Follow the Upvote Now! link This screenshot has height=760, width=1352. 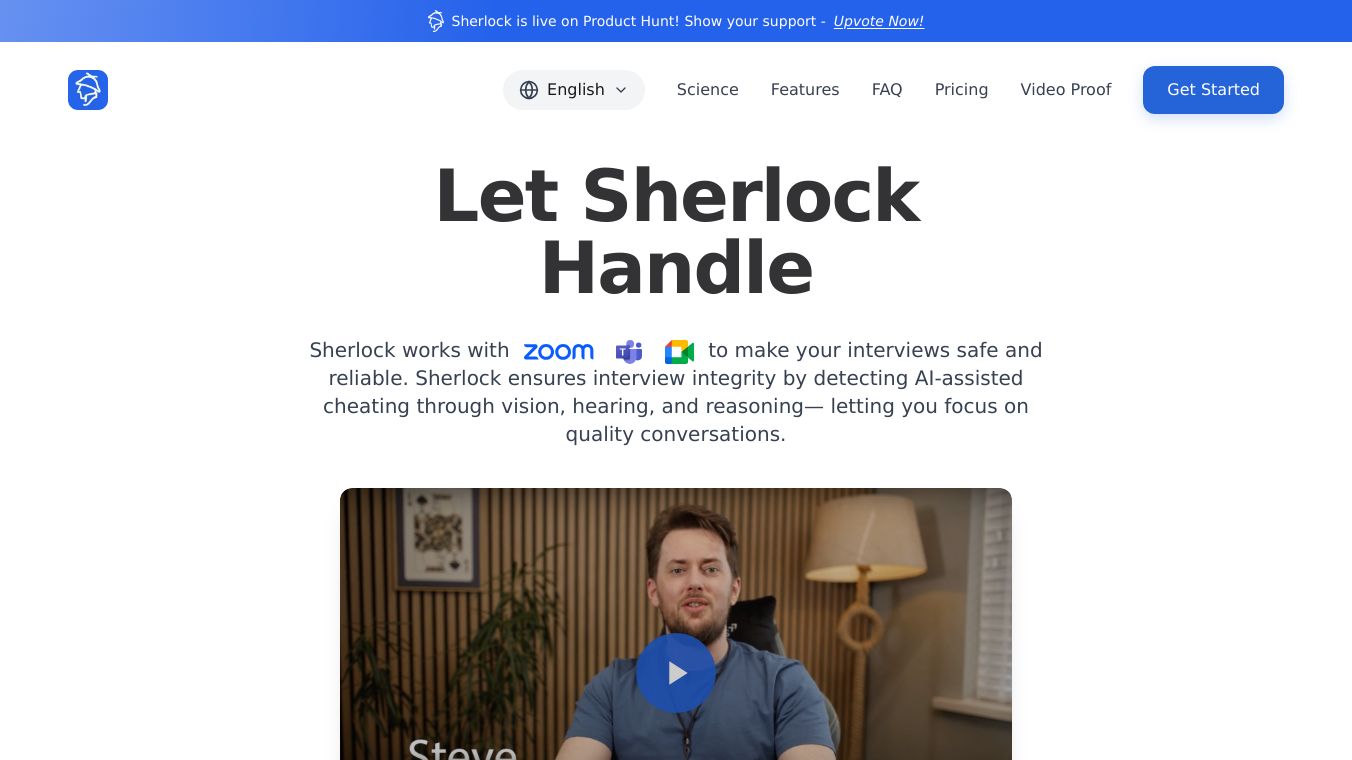coord(879,21)
